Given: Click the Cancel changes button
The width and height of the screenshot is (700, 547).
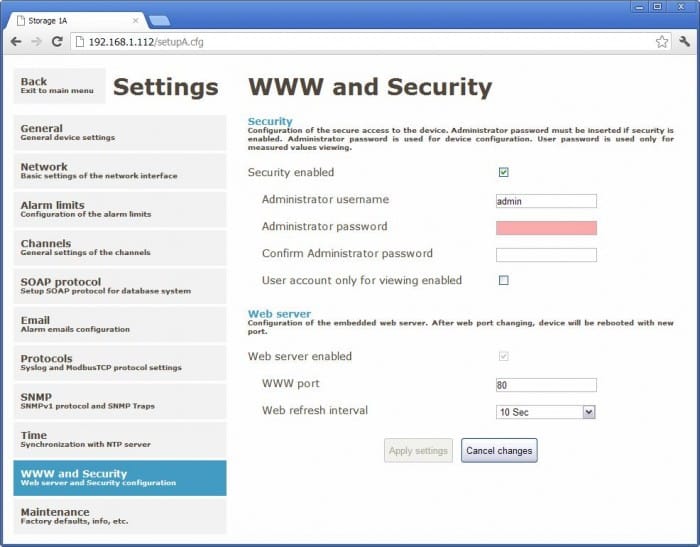Looking at the screenshot, I should tap(499, 451).
